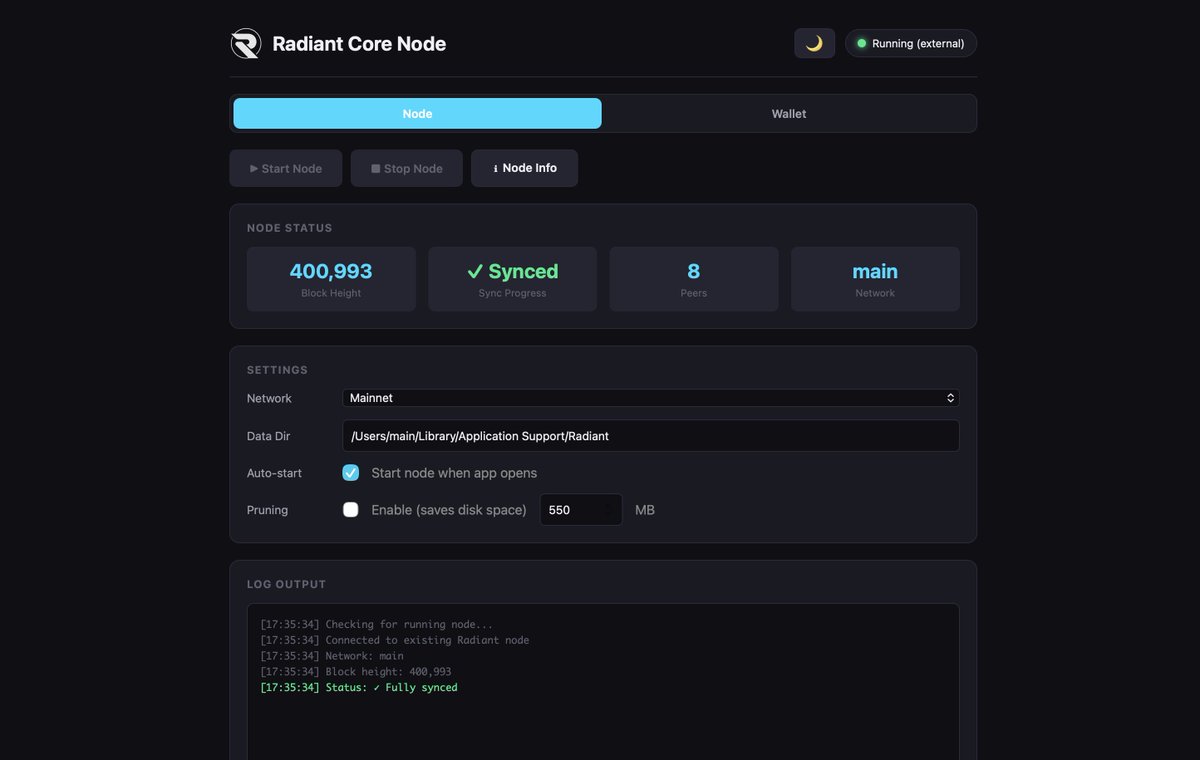Open the Network dropdown set to Mainnet
Viewport: 1200px width, 760px height.
pyautogui.click(x=651, y=398)
